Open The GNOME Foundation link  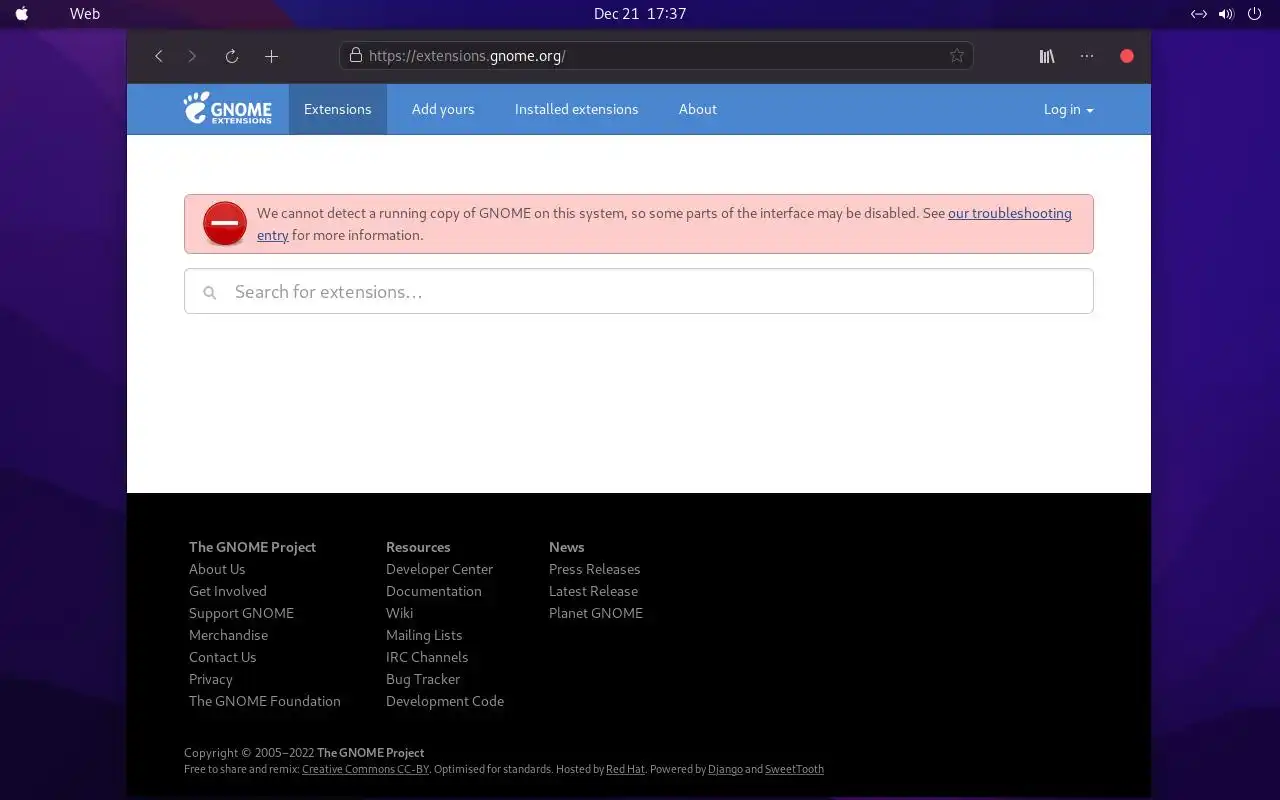(265, 701)
